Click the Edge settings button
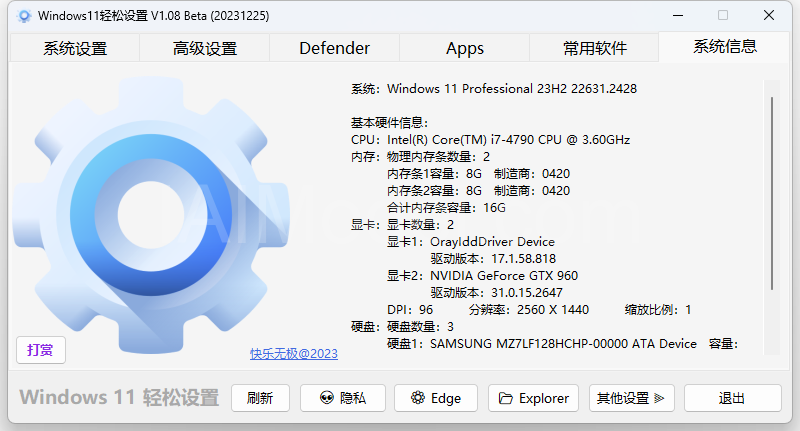Viewport: 800px width, 431px height. pyautogui.click(x=436, y=398)
